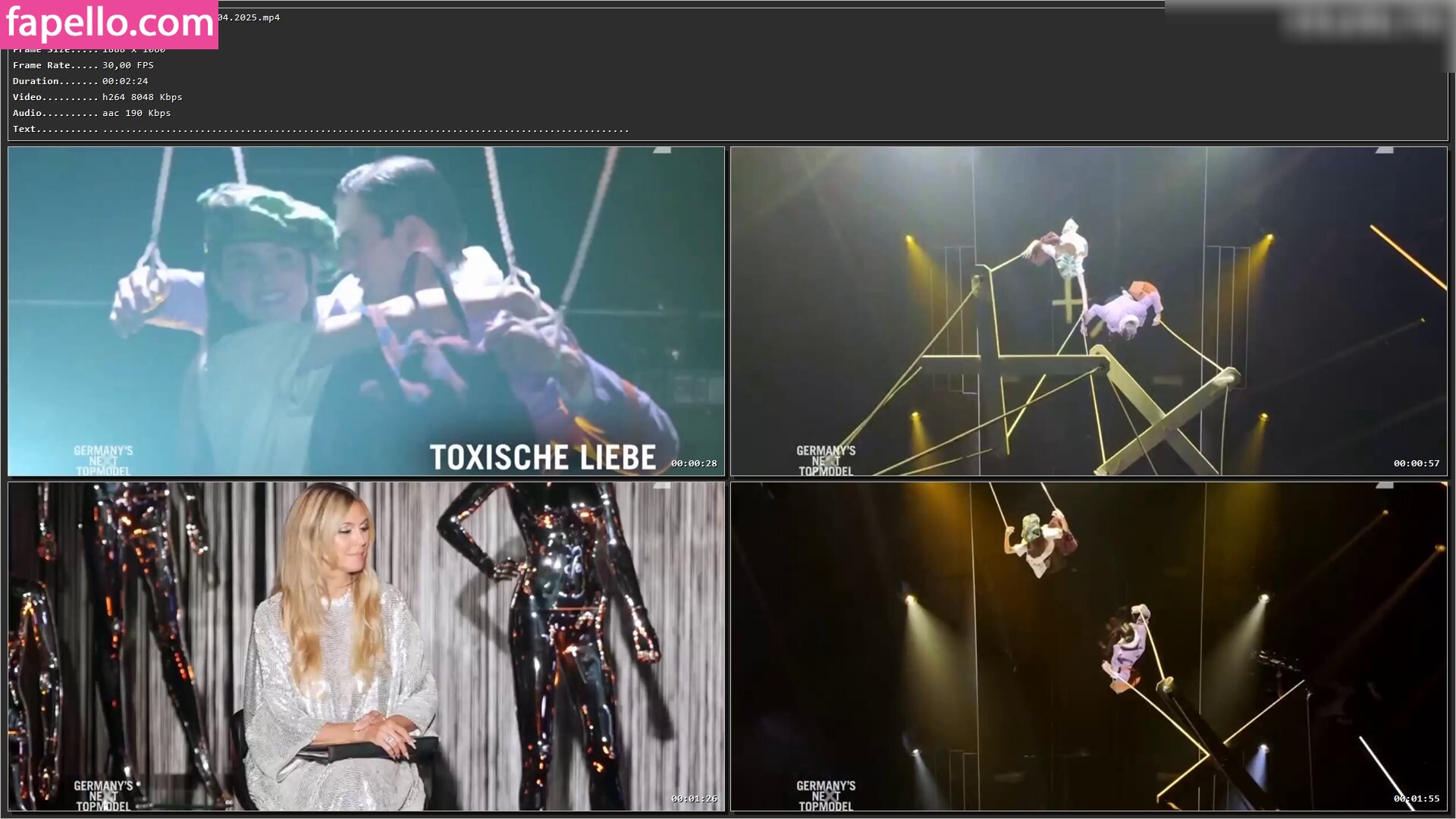Click Germany's Next Topmodel watermark in trapeze thumbnail

(x=826, y=460)
